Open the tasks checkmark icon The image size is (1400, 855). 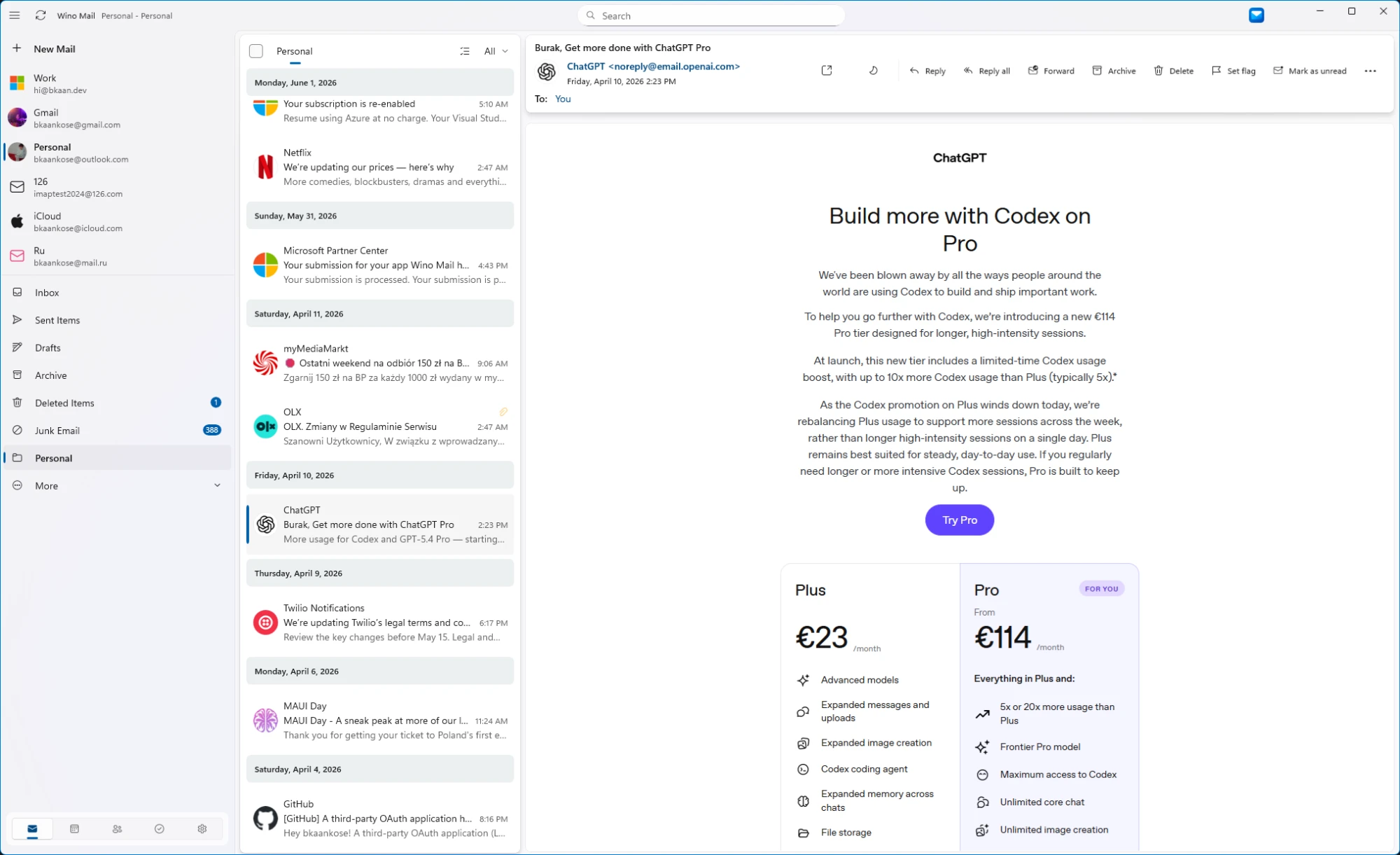160,828
